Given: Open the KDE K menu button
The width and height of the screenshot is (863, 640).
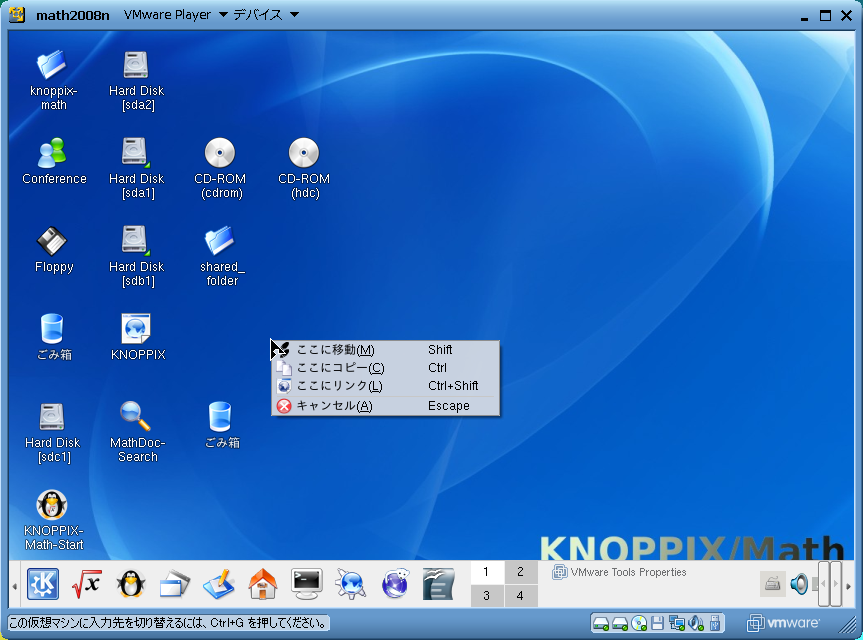Looking at the screenshot, I should click(42, 583).
